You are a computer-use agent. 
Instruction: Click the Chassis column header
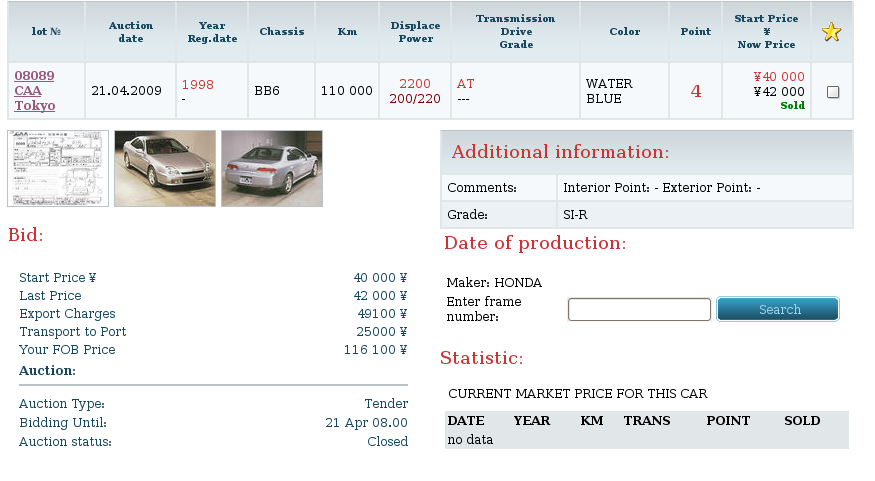[282, 32]
